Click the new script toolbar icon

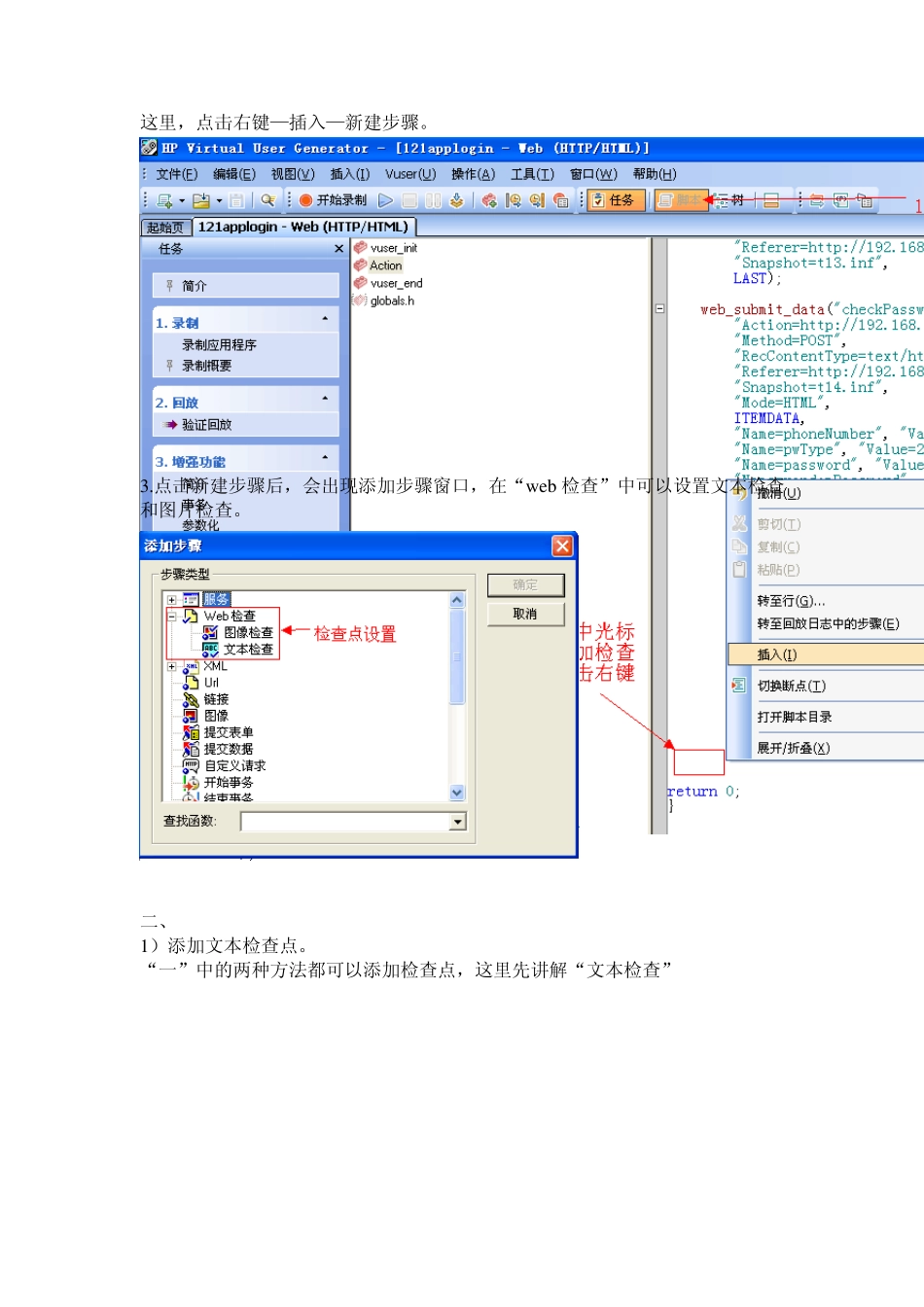(x=164, y=200)
